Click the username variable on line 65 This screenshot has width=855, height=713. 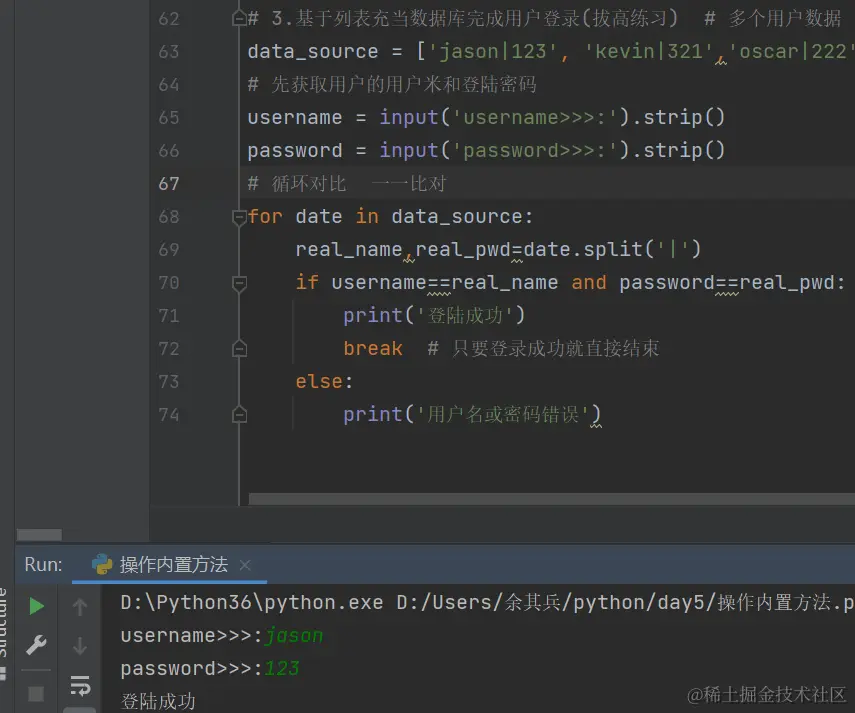[294, 118]
